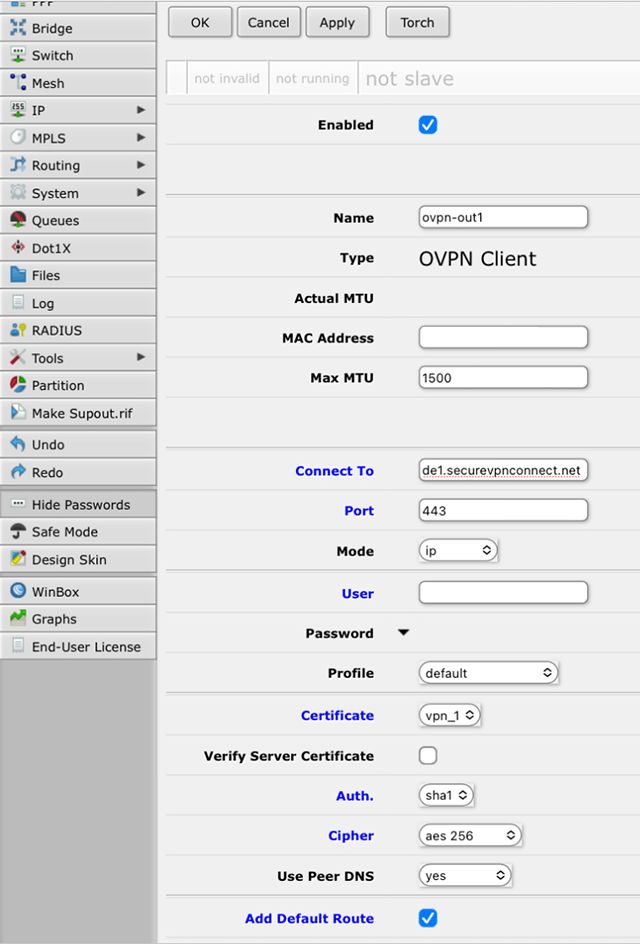Click the WinBox icon
The width and height of the screenshot is (640, 944).
point(18,591)
